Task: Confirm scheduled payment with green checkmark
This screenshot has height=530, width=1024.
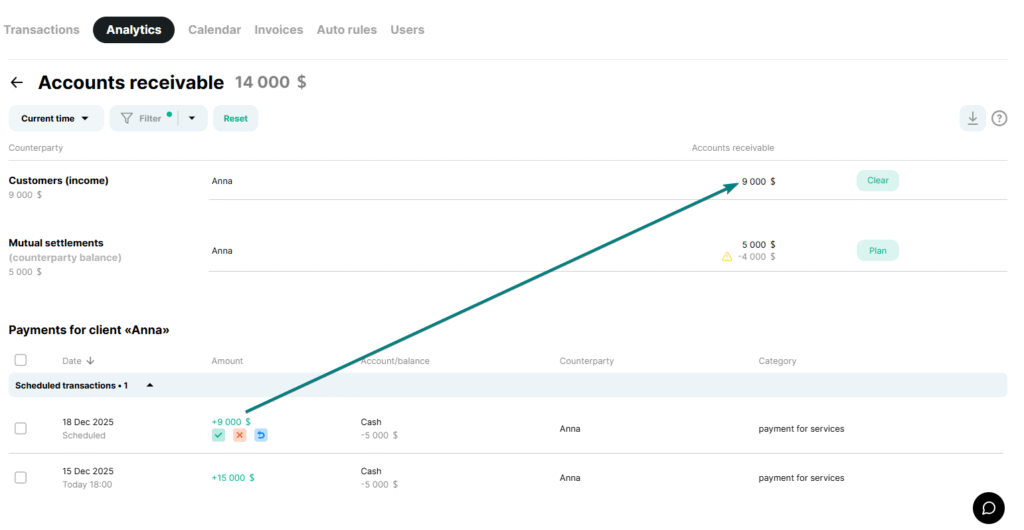Action: click(218, 435)
